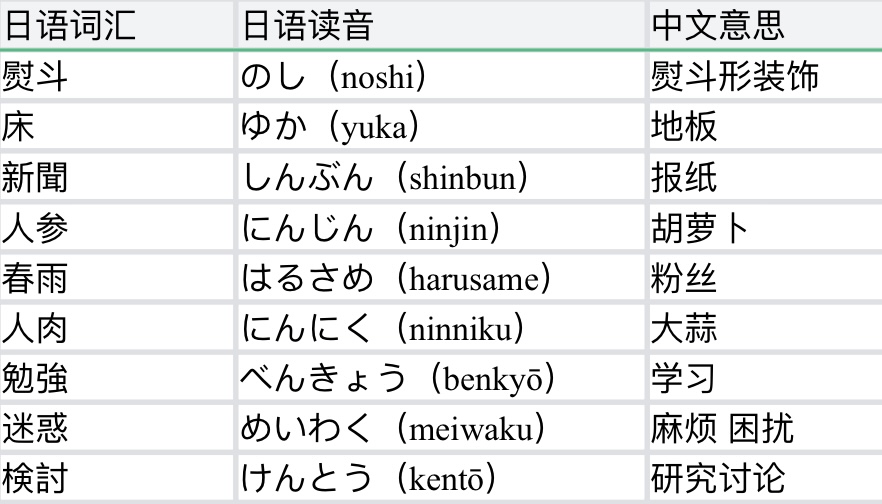
Task: Select the 新聞 vocabulary cell
Action: [x=35, y=178]
